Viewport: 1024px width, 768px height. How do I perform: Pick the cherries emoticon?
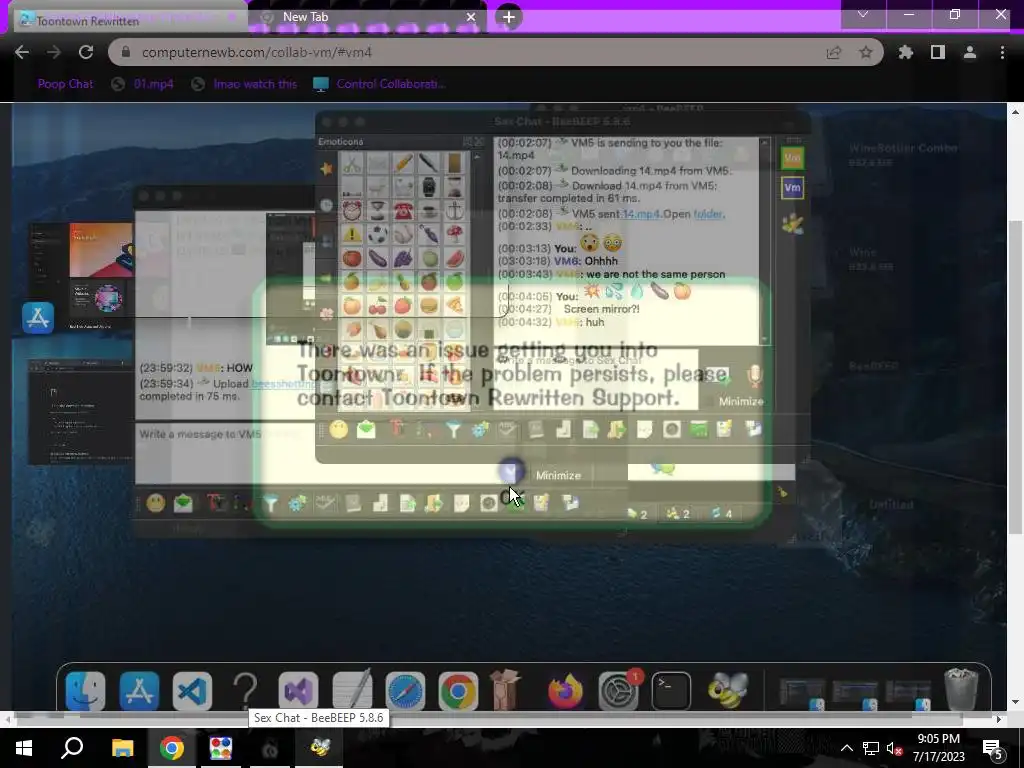click(x=377, y=305)
